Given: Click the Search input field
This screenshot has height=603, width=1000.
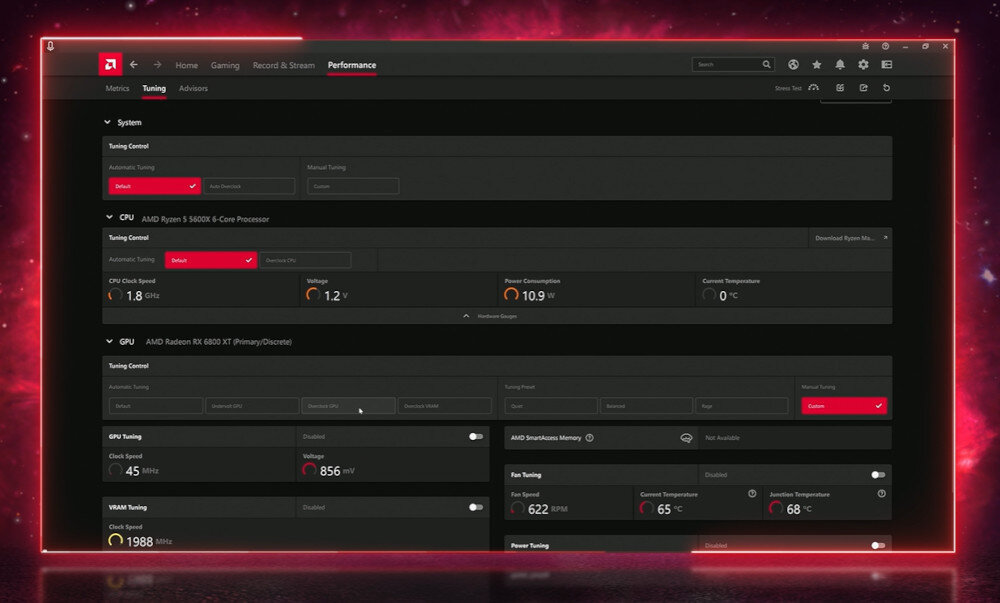Looking at the screenshot, I should point(728,64).
